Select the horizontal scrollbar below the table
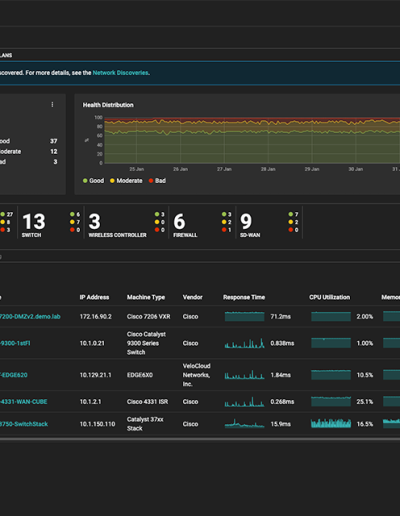Viewport: 400px width, 516px height. click(x=200, y=439)
